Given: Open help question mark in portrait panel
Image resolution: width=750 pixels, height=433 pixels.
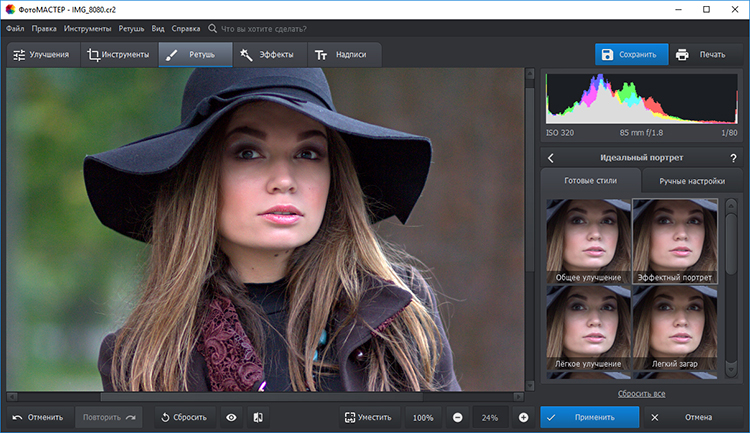Looking at the screenshot, I should pyautogui.click(x=733, y=158).
